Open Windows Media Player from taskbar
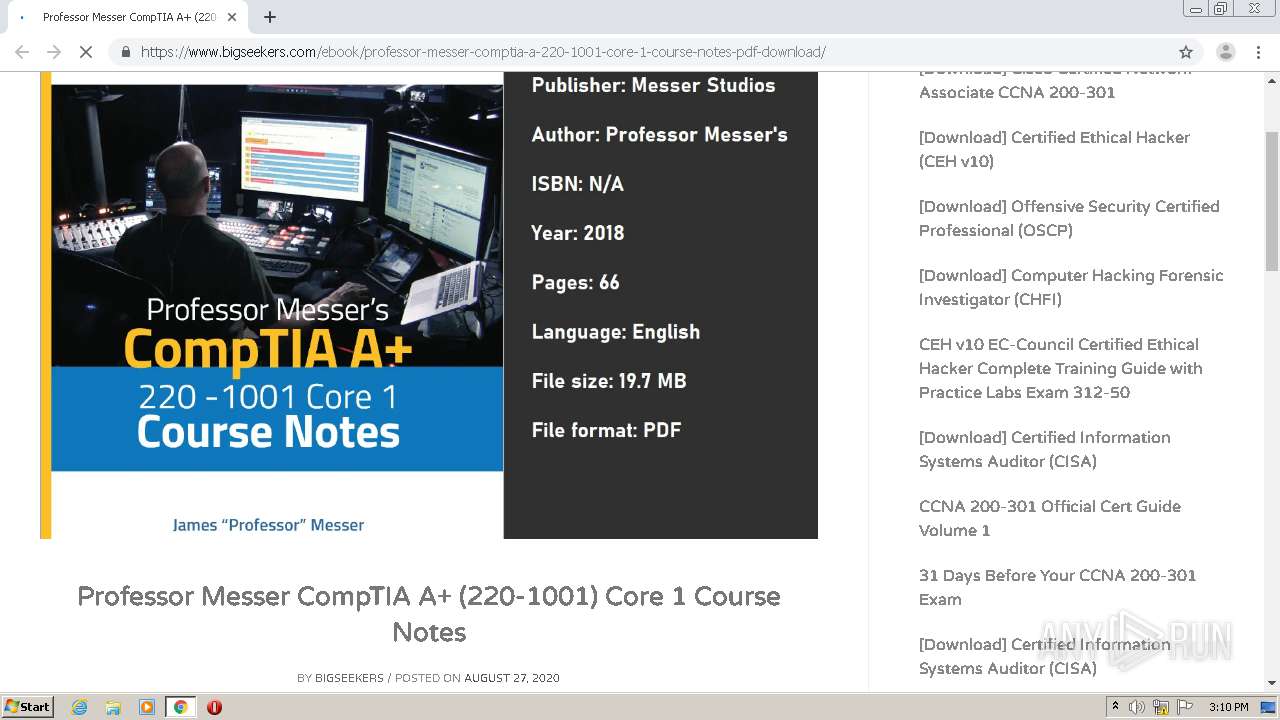The height and width of the screenshot is (720, 1280). pyautogui.click(x=147, y=707)
